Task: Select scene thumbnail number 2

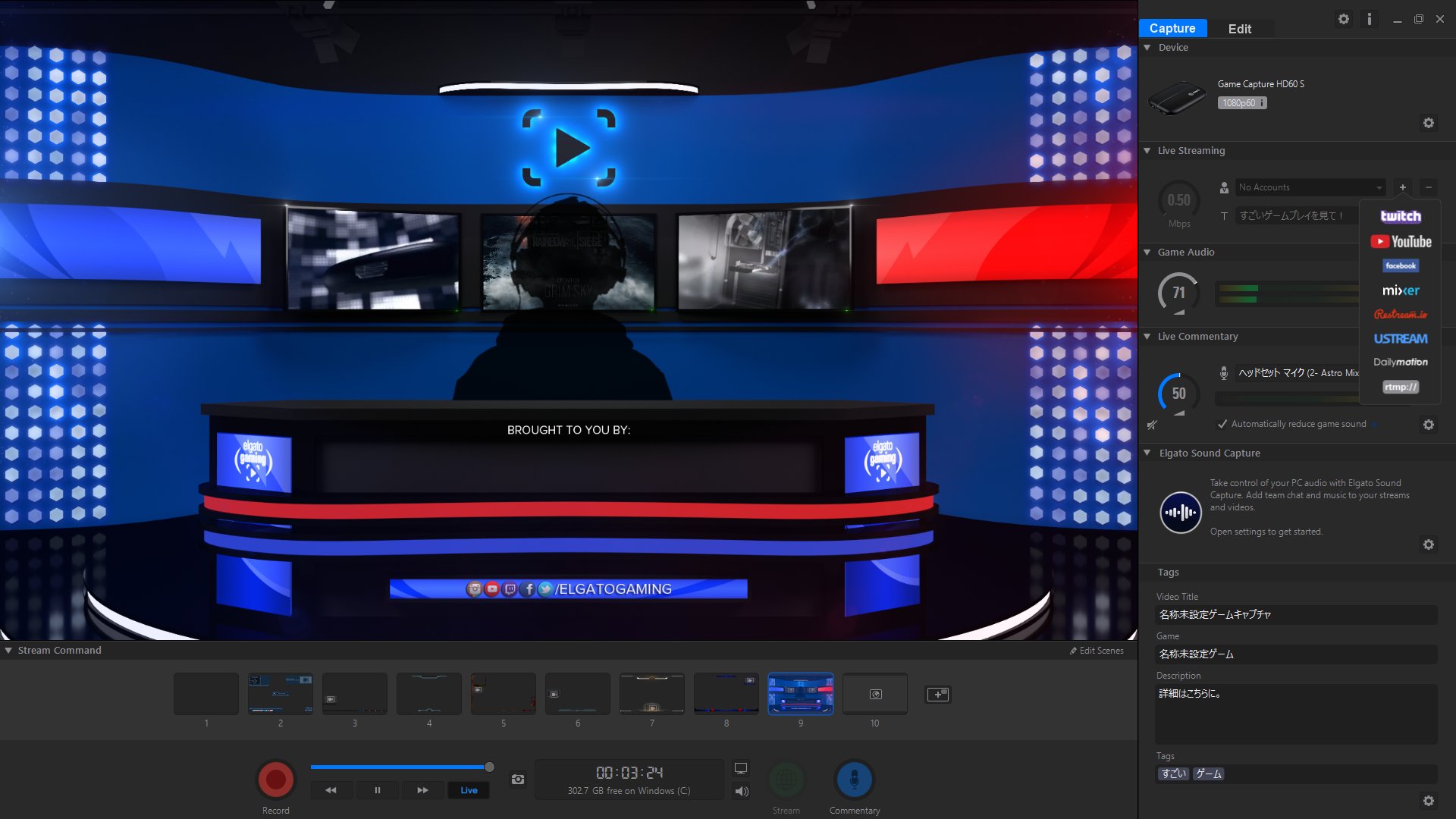Action: point(280,694)
